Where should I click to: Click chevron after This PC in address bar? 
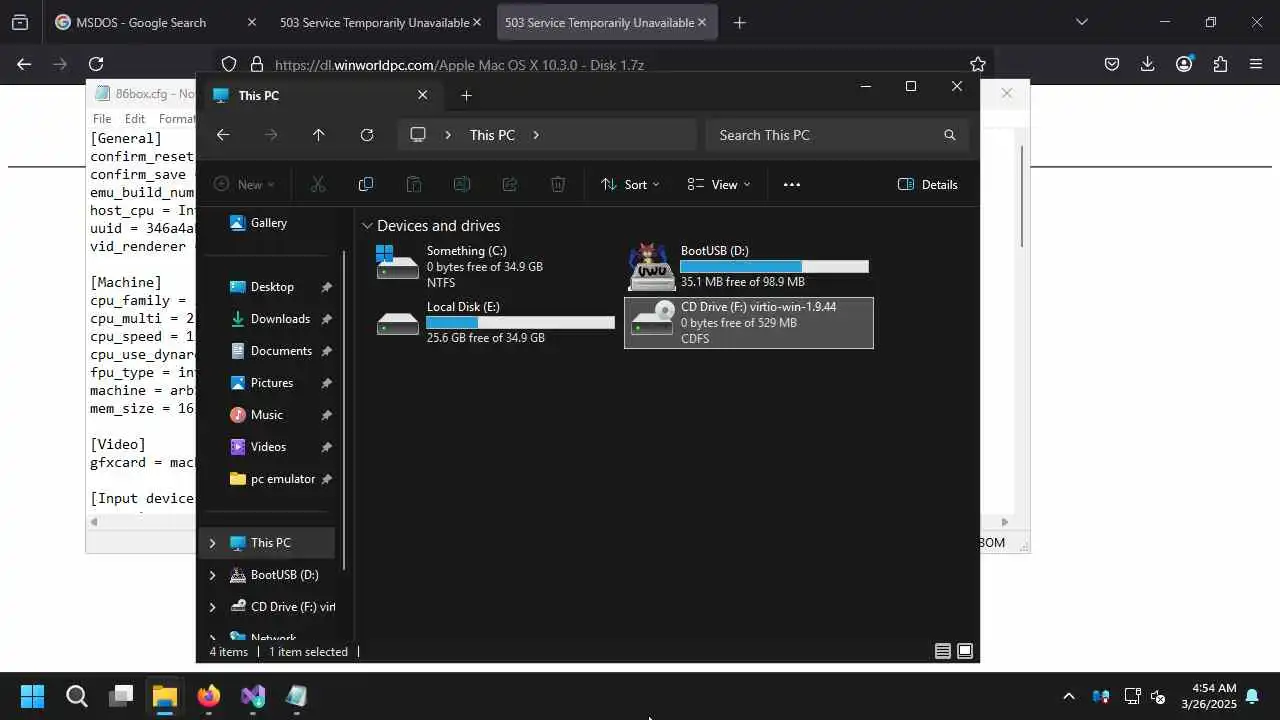click(536, 135)
